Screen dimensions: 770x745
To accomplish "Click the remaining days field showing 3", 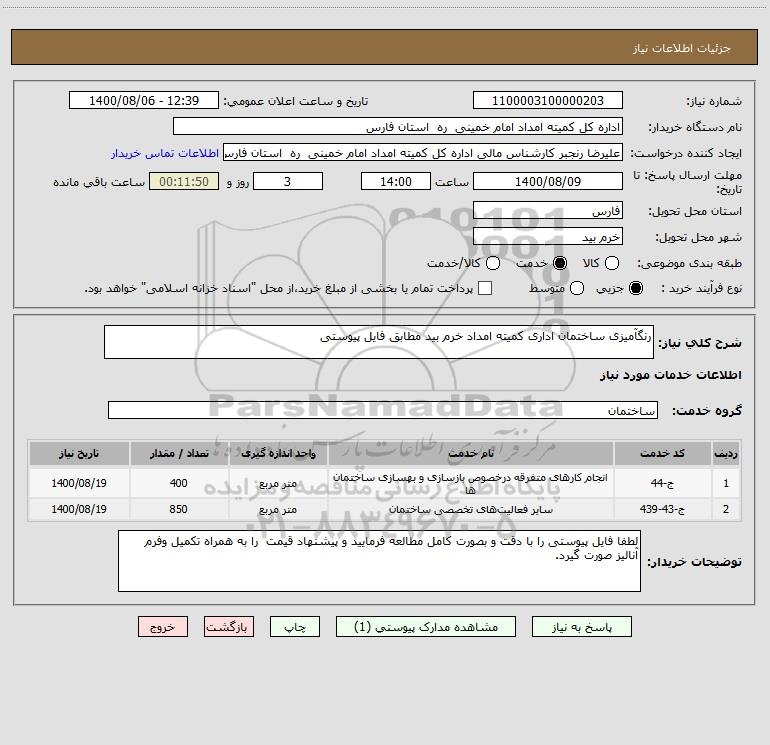I will [288, 181].
